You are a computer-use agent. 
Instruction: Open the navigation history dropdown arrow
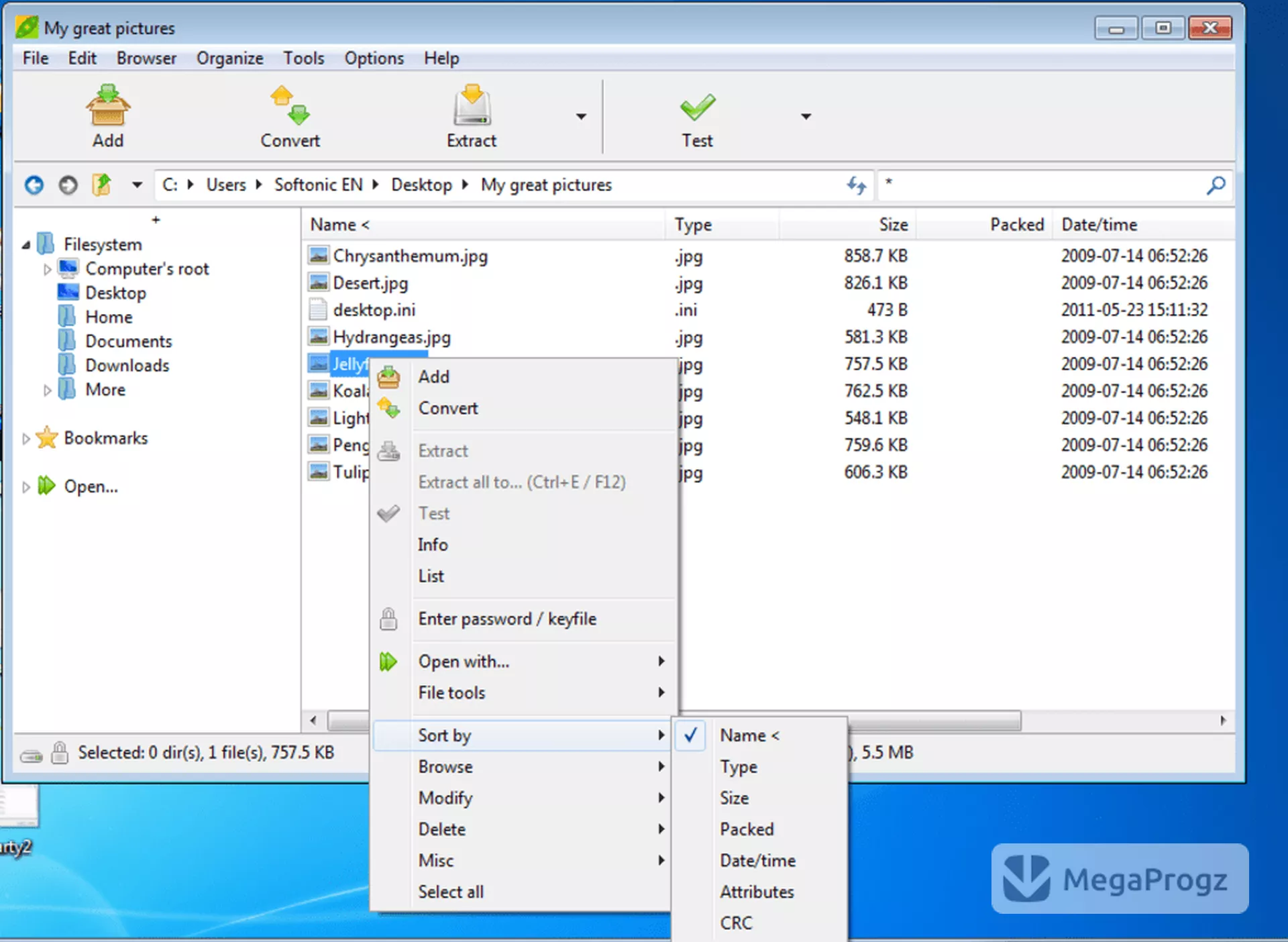click(137, 185)
